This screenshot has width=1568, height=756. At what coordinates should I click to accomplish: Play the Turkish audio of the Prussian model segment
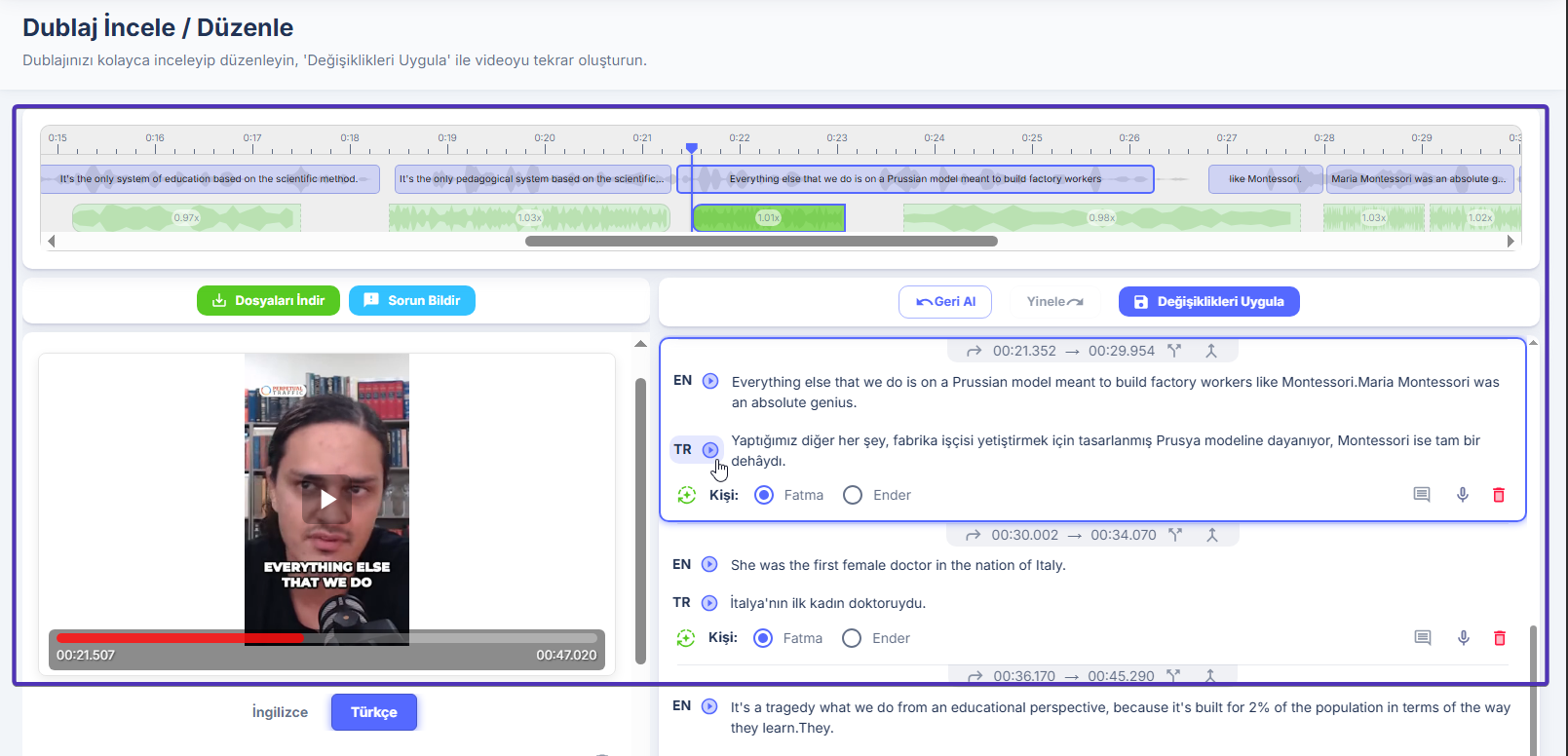[710, 450]
